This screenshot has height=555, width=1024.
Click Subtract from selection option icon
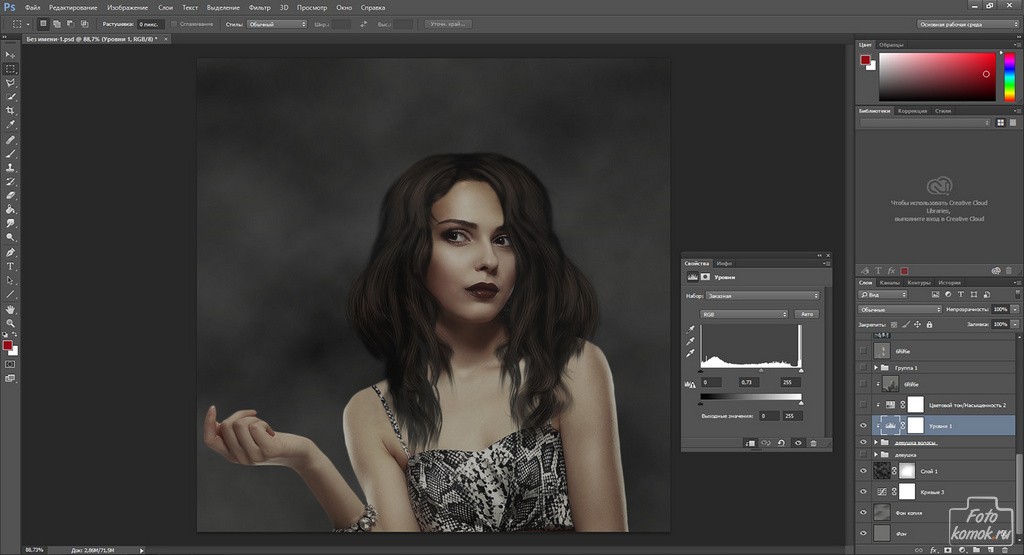point(71,24)
